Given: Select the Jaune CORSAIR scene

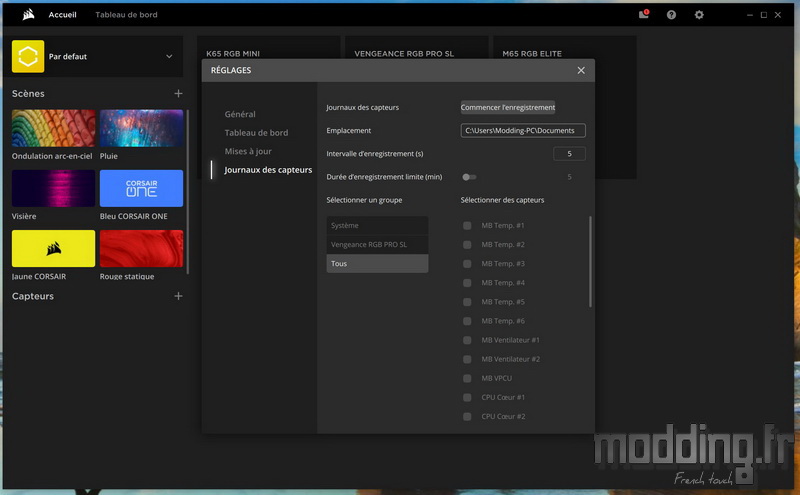Looking at the screenshot, I should pos(54,249).
